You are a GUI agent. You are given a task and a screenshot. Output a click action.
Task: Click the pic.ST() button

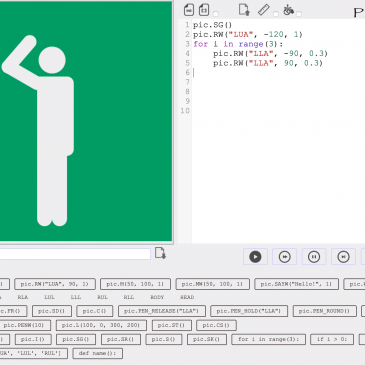coord(172,325)
